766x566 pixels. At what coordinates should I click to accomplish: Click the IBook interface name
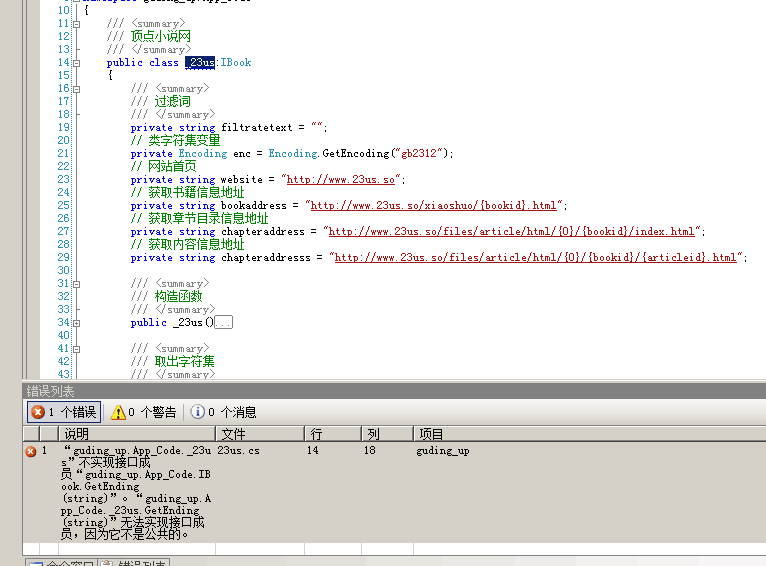(235, 63)
